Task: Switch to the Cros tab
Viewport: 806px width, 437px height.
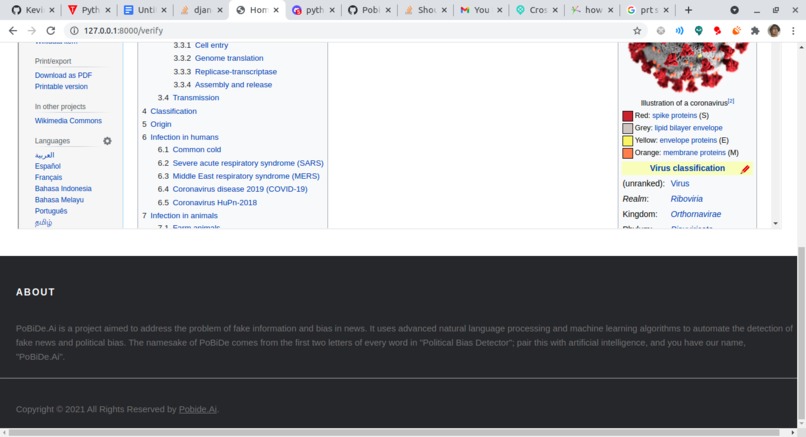Action: [x=537, y=10]
